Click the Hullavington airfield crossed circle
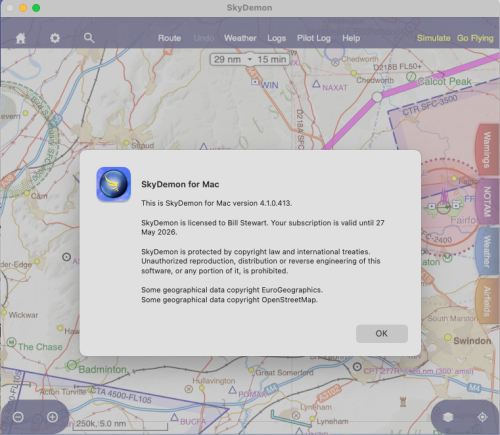Viewport: 500px width, 435px height. (189, 389)
